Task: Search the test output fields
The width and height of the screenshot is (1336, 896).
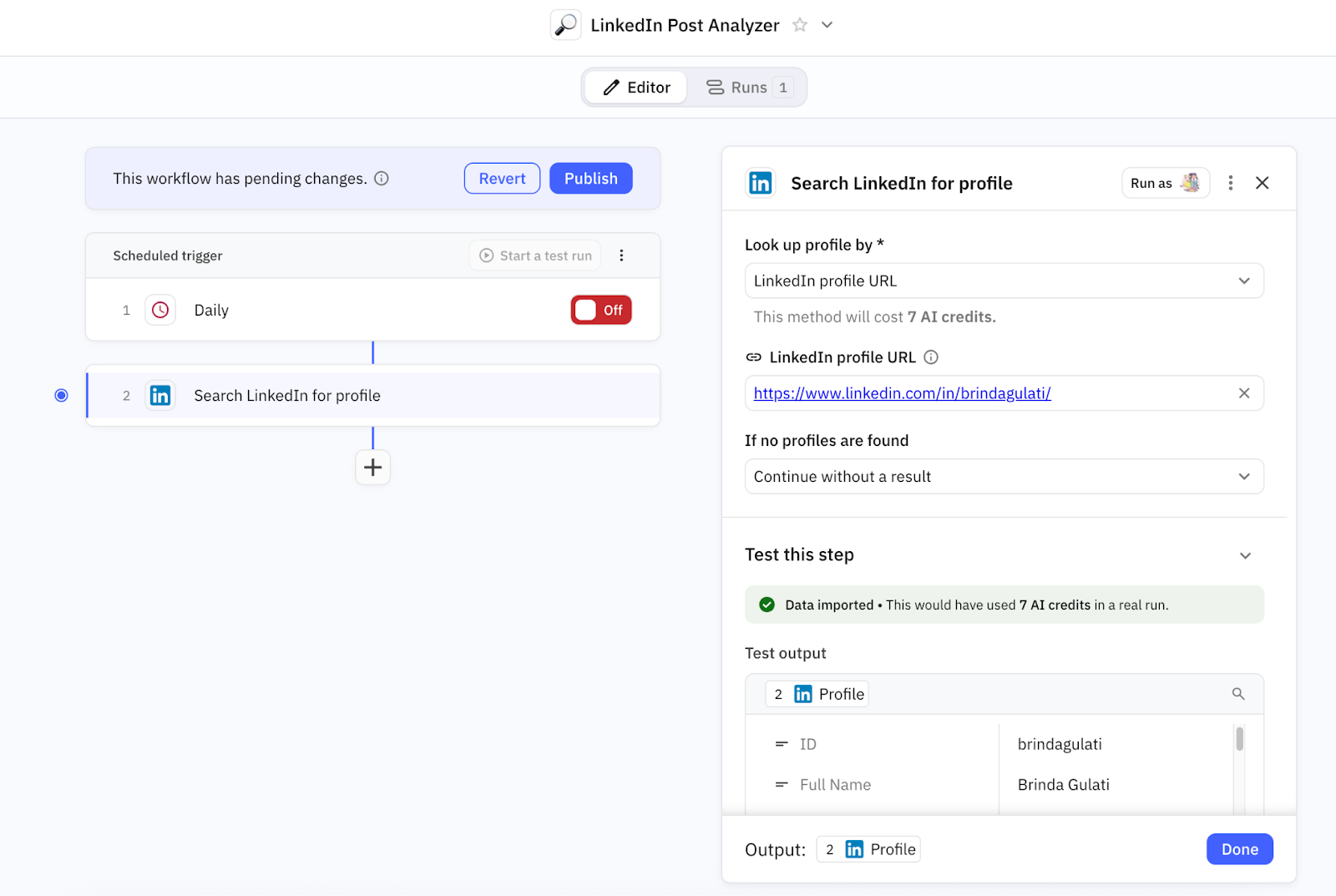Action: [x=1238, y=694]
